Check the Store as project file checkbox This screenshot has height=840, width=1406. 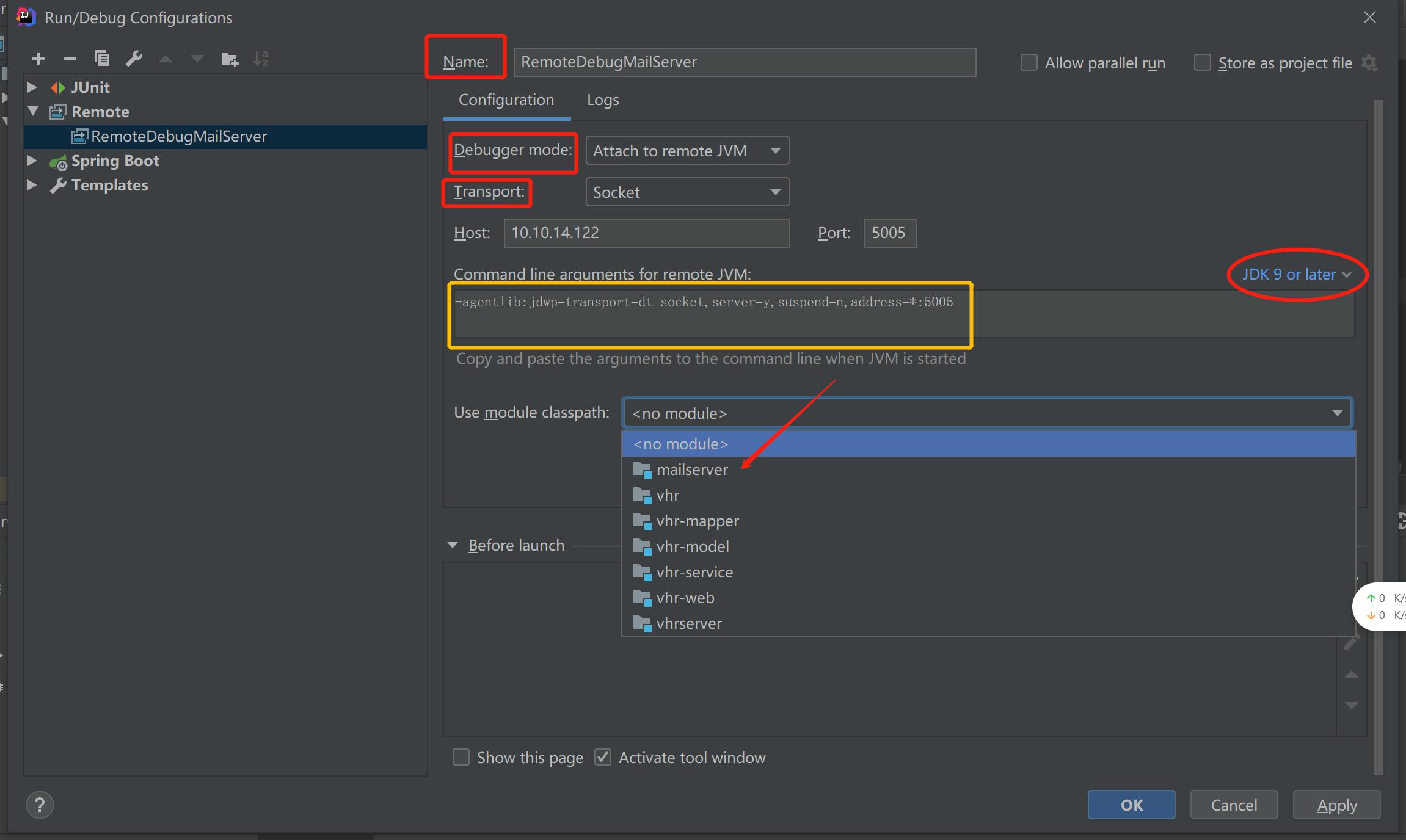(x=1203, y=63)
